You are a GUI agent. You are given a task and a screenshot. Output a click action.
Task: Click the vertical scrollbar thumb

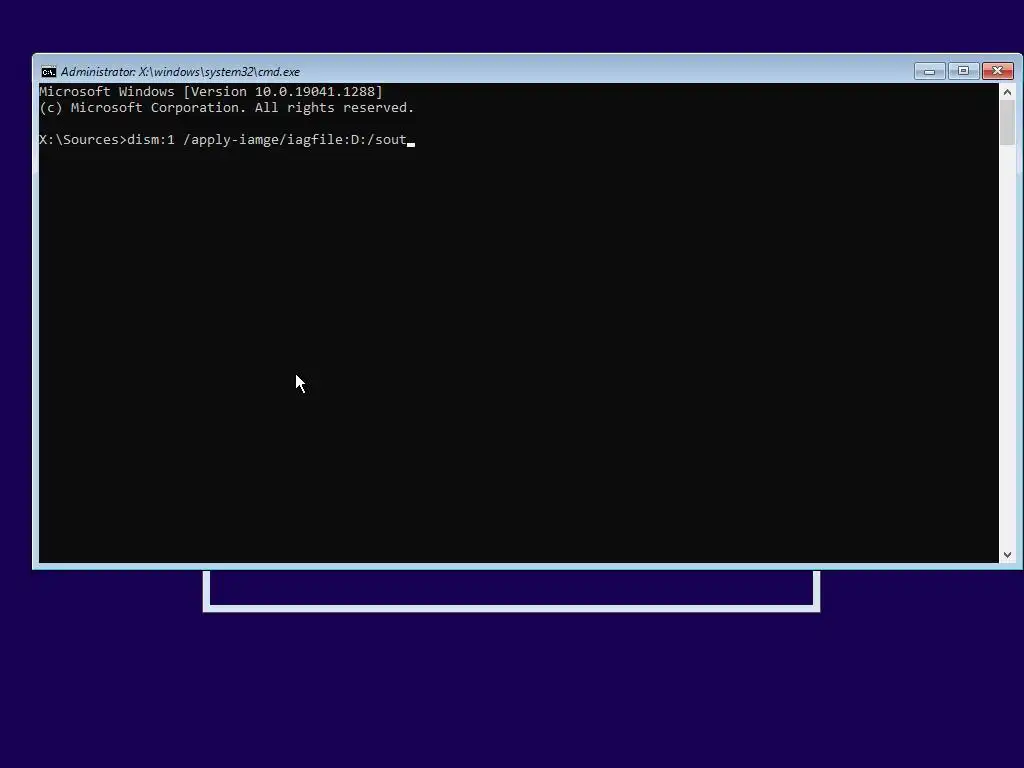pos(1007,123)
